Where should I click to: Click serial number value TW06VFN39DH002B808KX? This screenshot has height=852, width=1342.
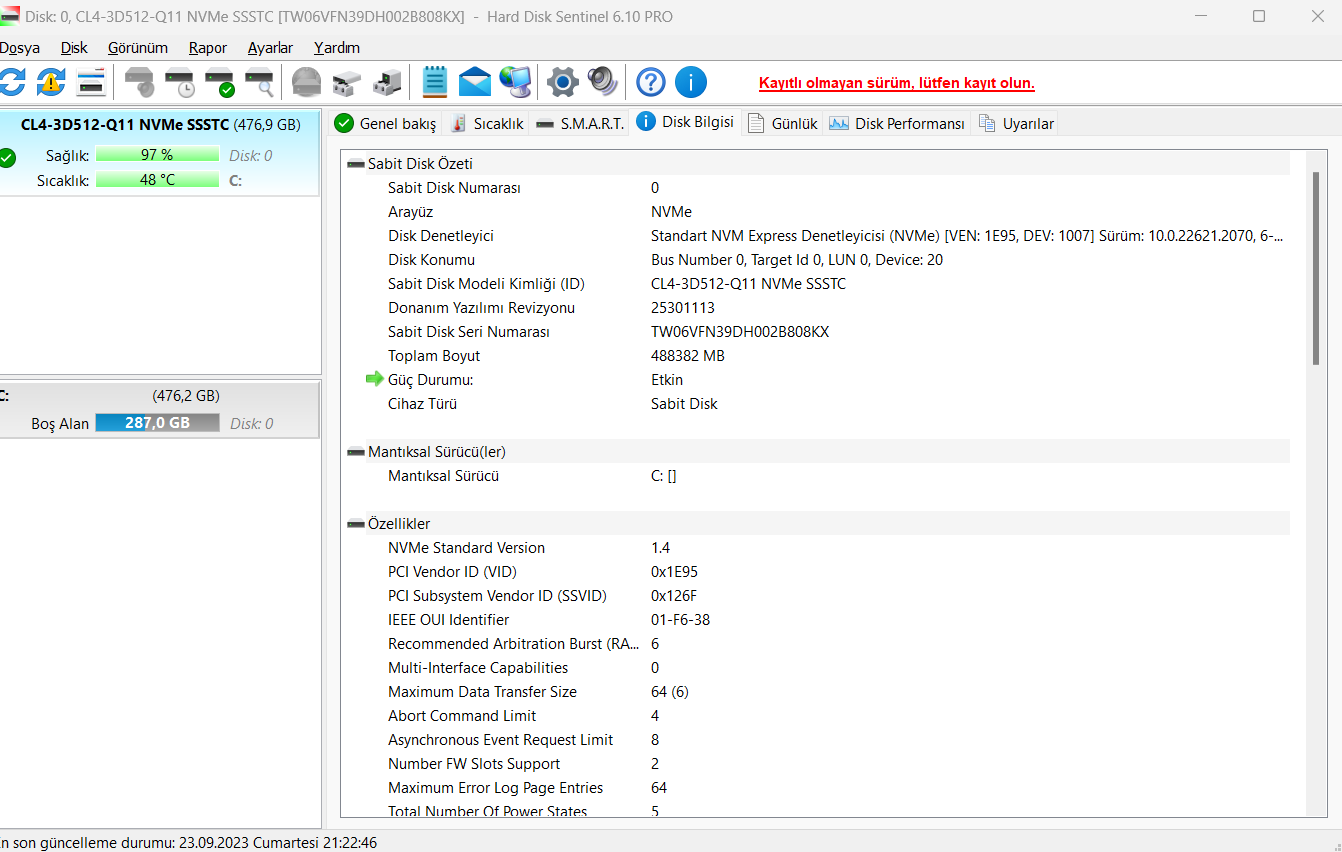pyautogui.click(x=740, y=331)
